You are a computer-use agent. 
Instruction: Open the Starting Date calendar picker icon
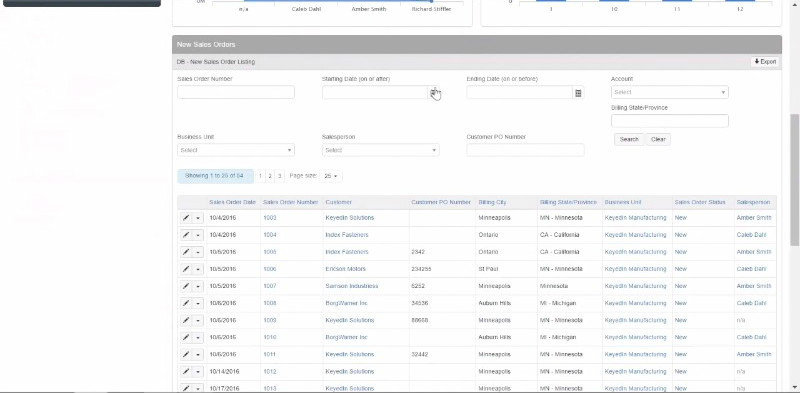point(434,93)
